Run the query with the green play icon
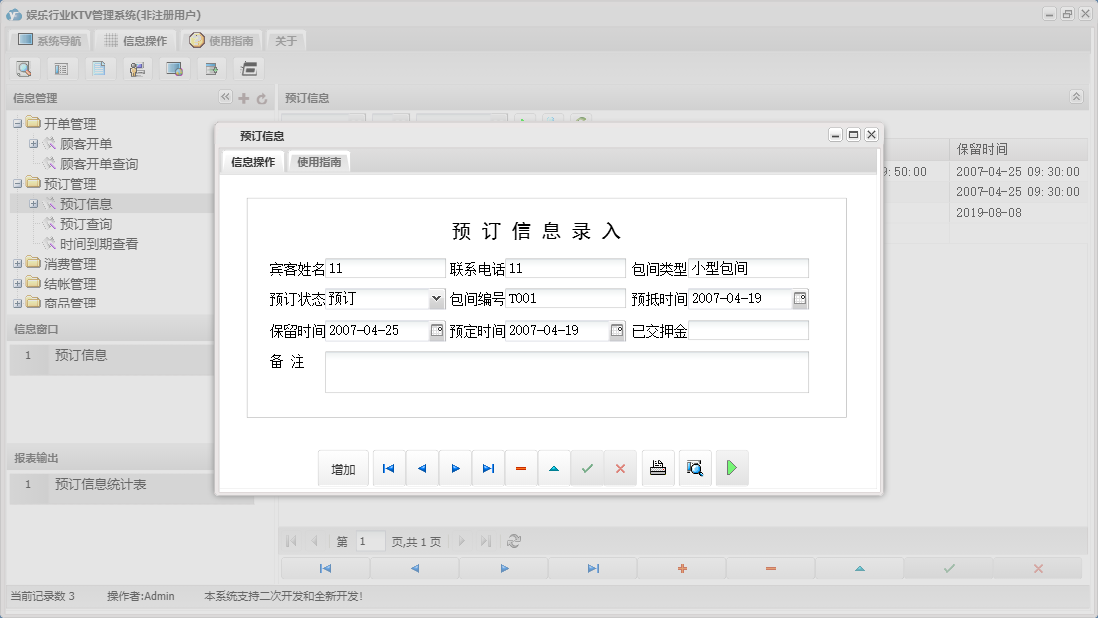The image size is (1098, 618). 732,467
